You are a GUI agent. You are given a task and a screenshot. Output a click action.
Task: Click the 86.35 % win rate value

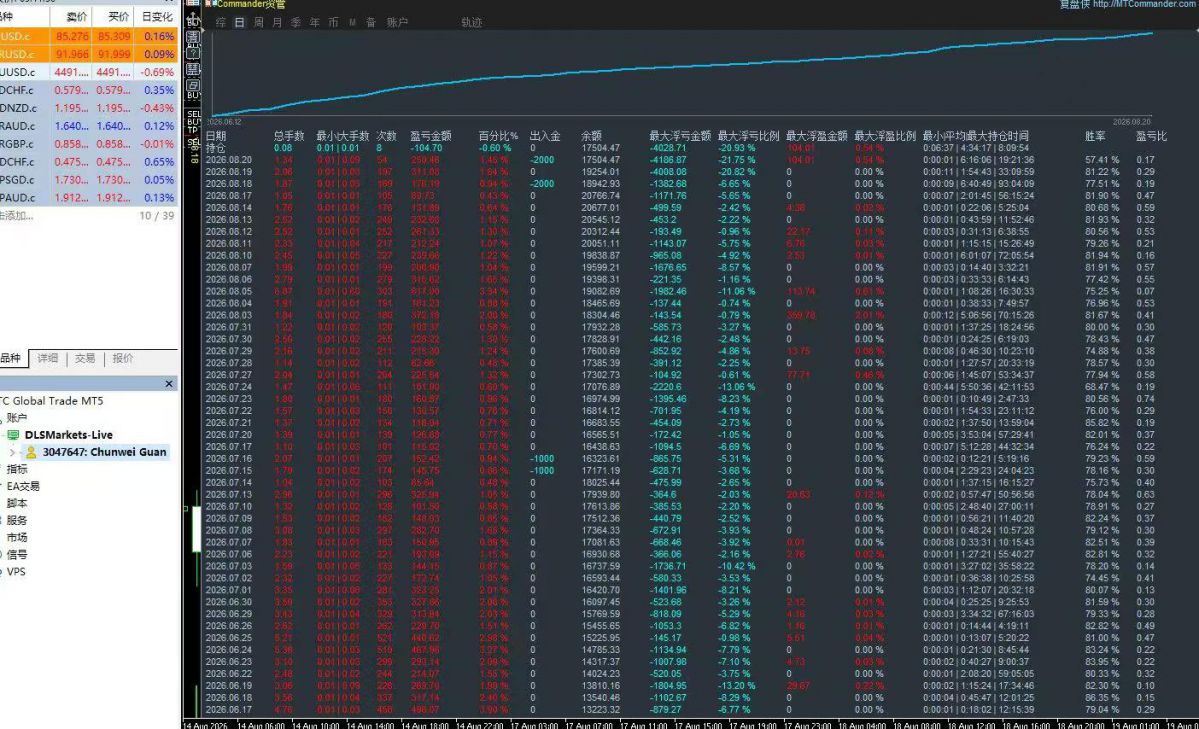point(1102,698)
